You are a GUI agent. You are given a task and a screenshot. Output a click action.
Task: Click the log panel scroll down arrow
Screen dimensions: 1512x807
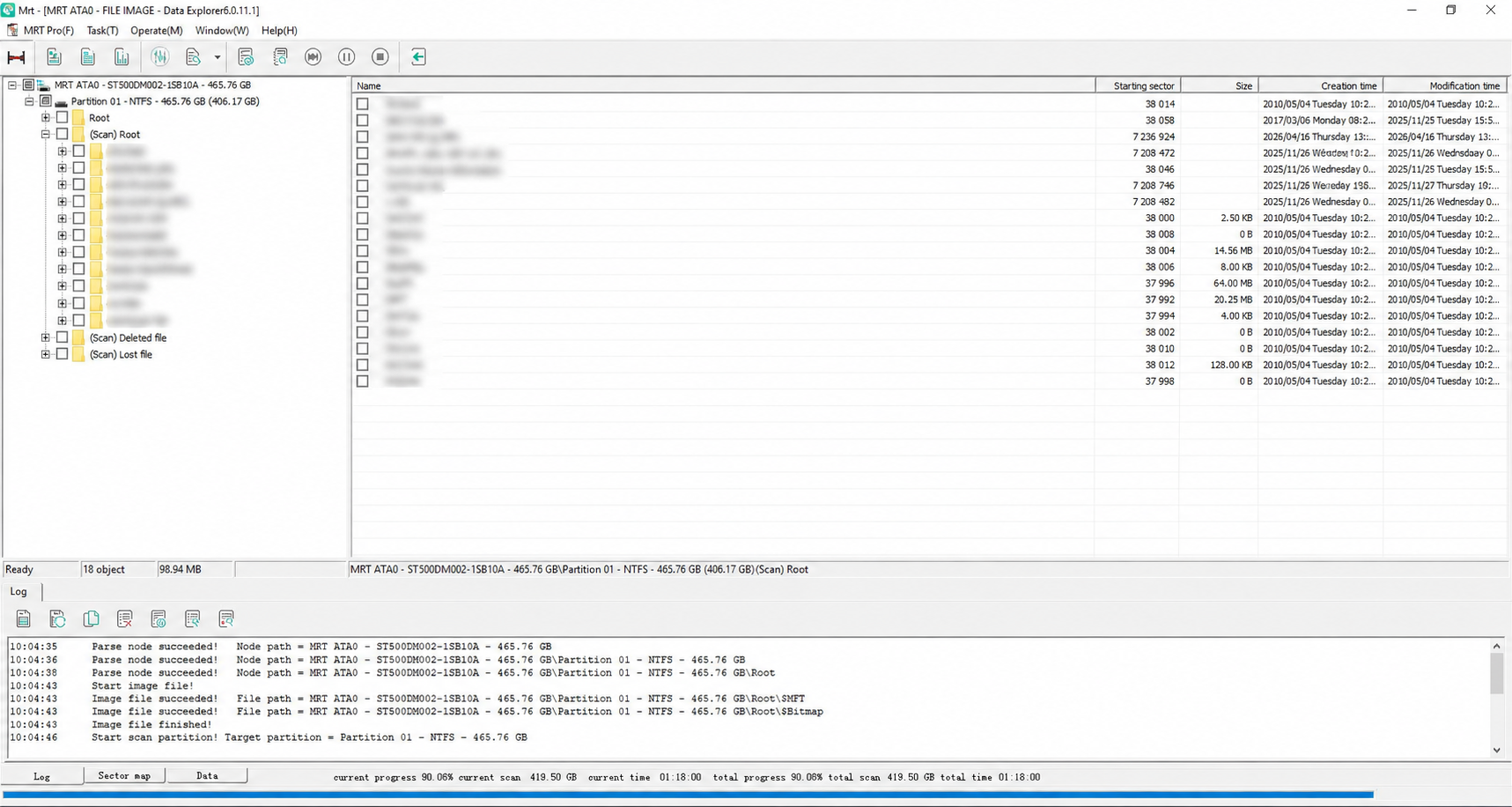tap(1496, 751)
